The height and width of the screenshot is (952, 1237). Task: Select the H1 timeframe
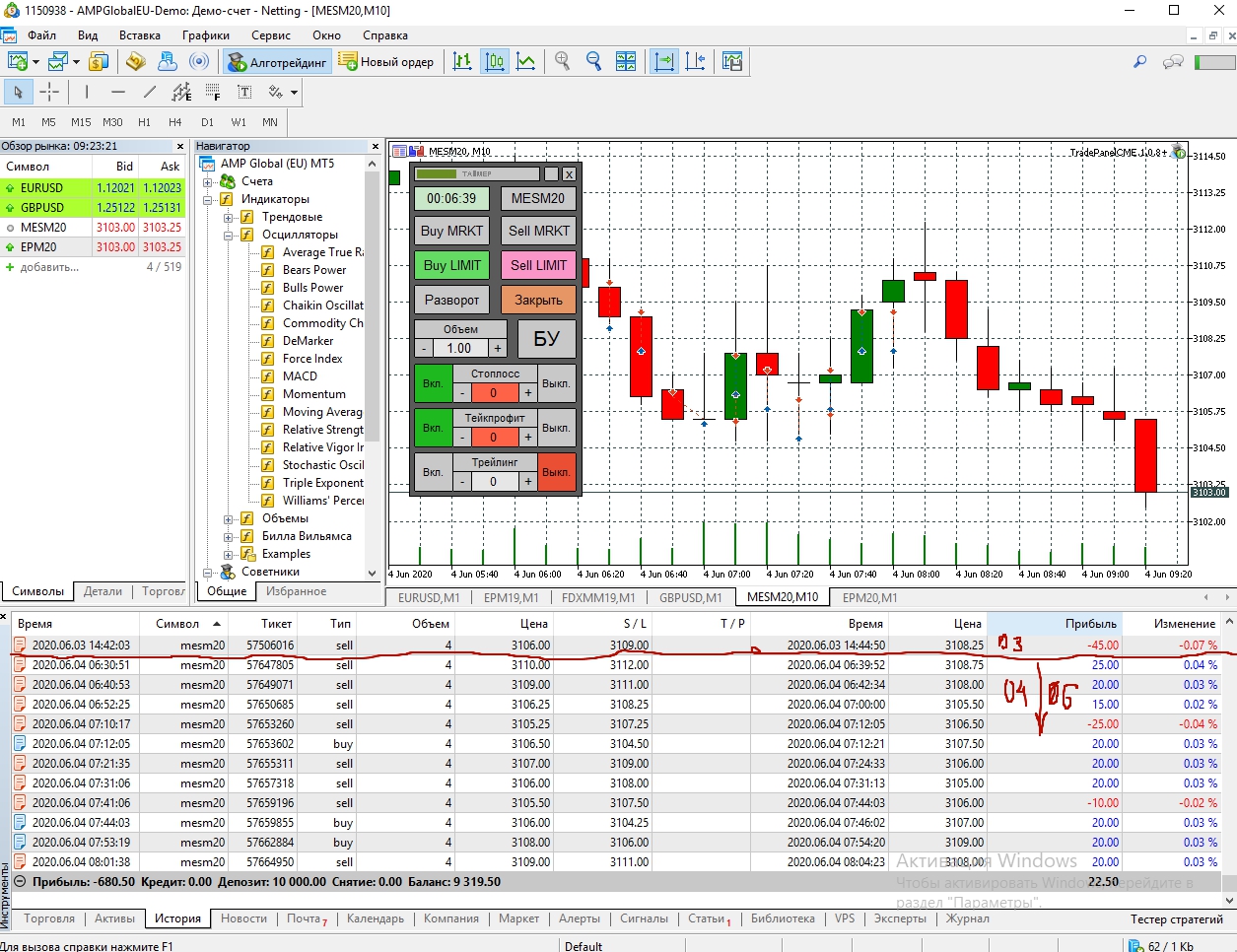click(x=145, y=122)
